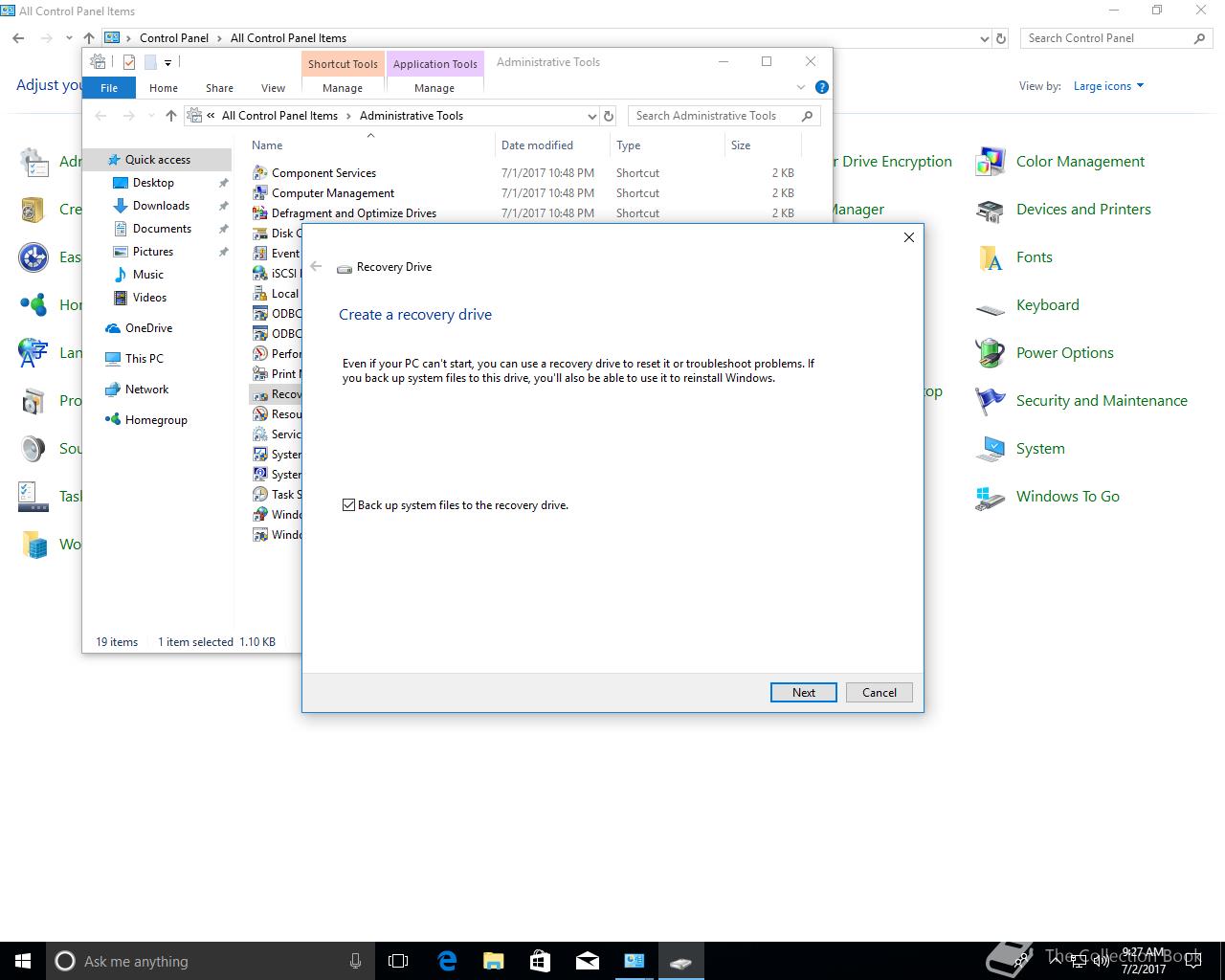Select Defragment and Optimize Drives shortcut
The height and width of the screenshot is (980, 1225).
(x=354, y=213)
